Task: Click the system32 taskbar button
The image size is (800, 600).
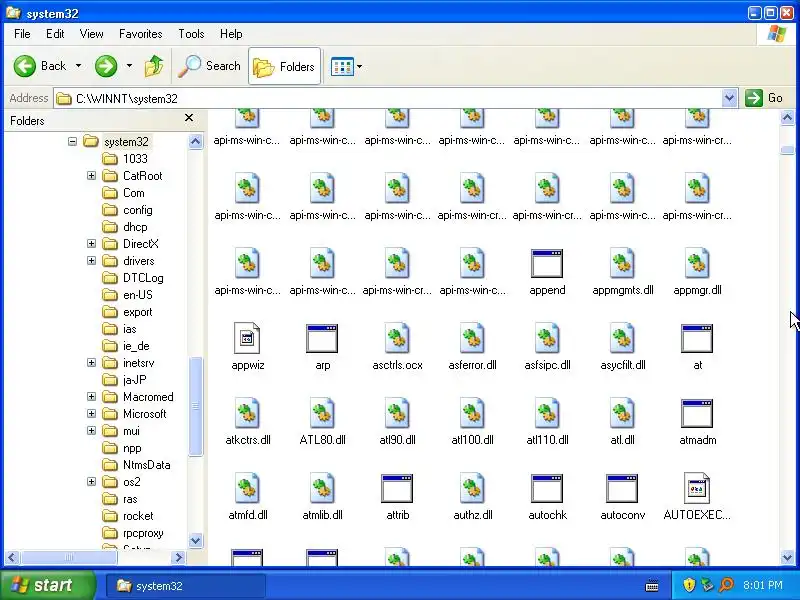Action: [x=185, y=586]
